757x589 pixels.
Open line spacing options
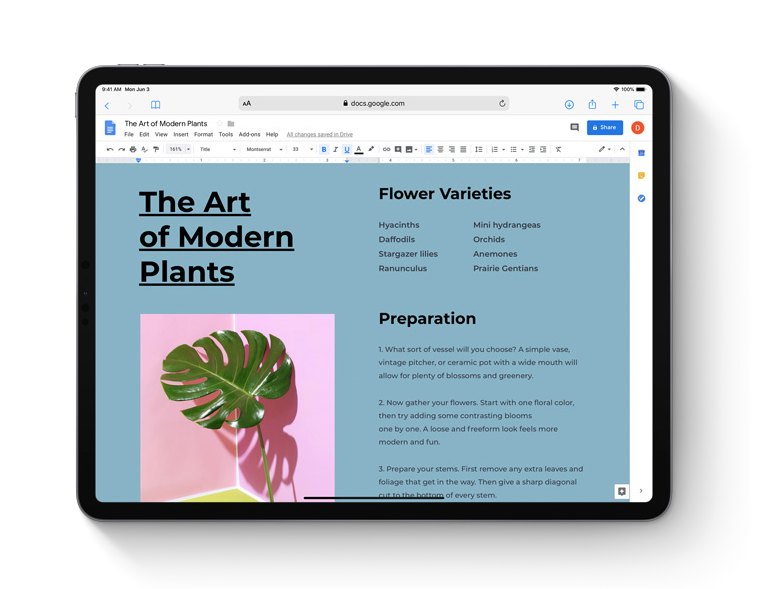(478, 150)
